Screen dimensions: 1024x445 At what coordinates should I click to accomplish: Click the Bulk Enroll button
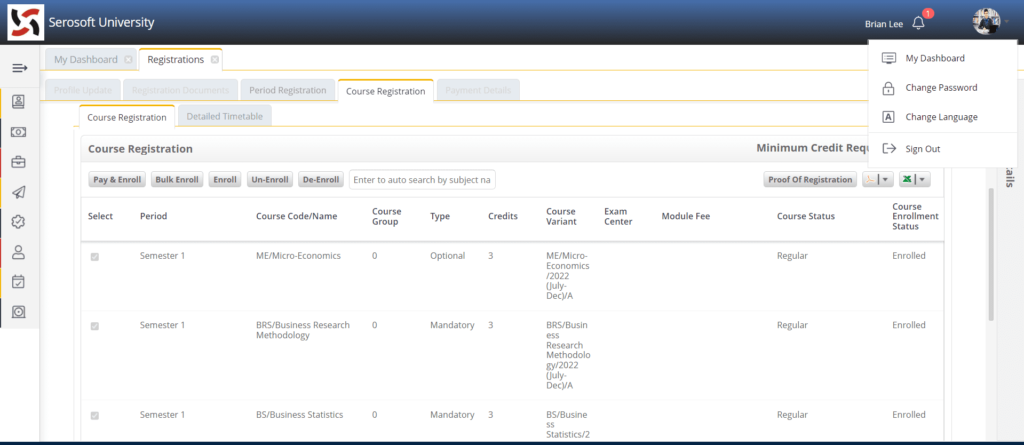click(x=177, y=180)
